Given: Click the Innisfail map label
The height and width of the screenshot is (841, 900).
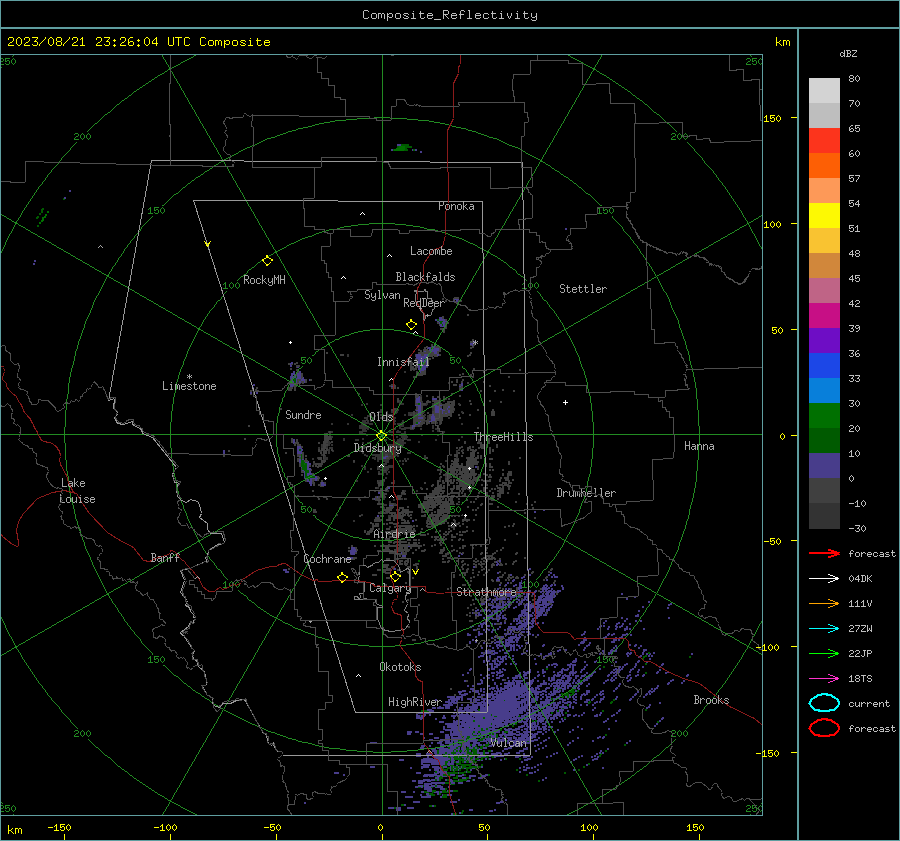Looking at the screenshot, I should point(403,362).
